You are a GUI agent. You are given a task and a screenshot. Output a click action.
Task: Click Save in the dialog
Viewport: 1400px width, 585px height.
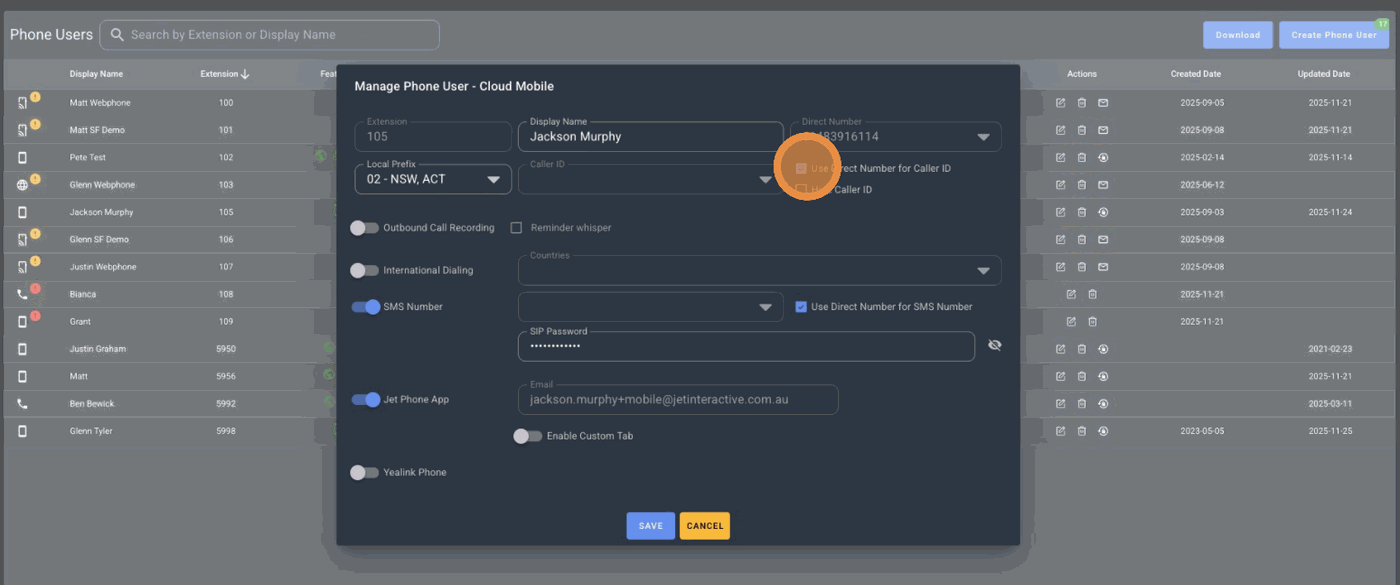(x=651, y=526)
